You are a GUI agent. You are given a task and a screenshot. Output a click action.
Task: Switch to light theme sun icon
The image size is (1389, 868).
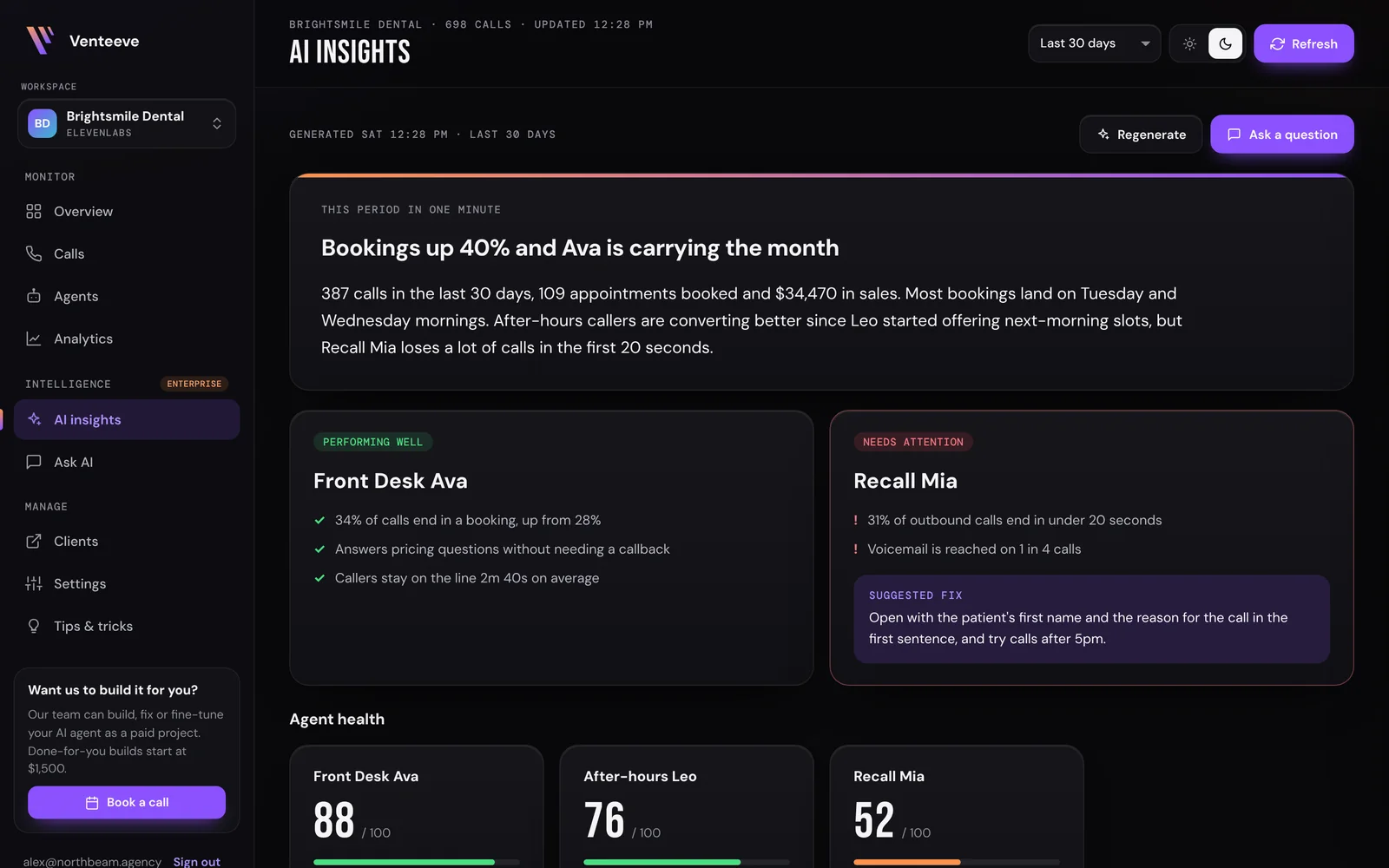[1189, 43]
